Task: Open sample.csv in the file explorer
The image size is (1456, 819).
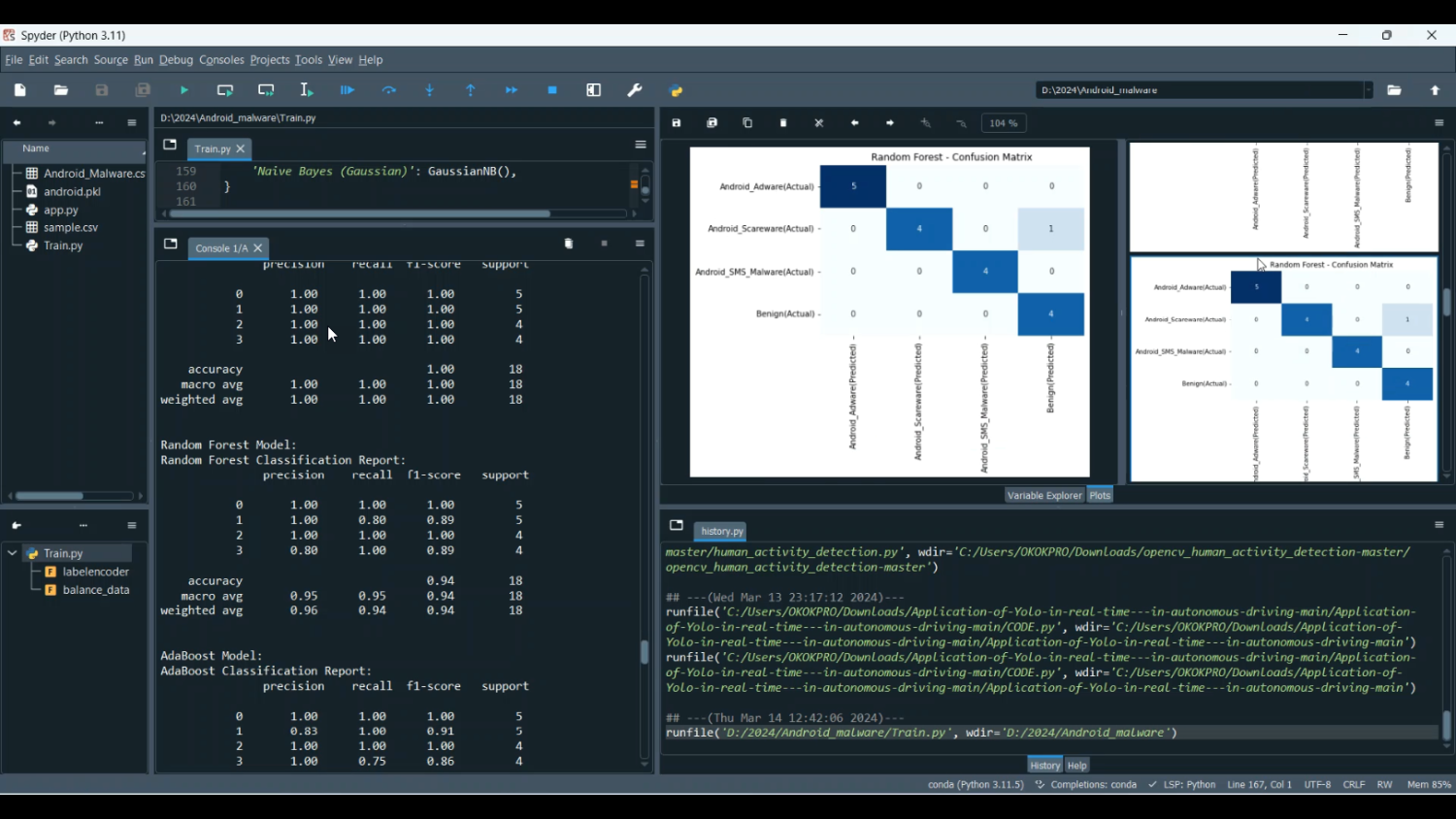Action: (70, 228)
